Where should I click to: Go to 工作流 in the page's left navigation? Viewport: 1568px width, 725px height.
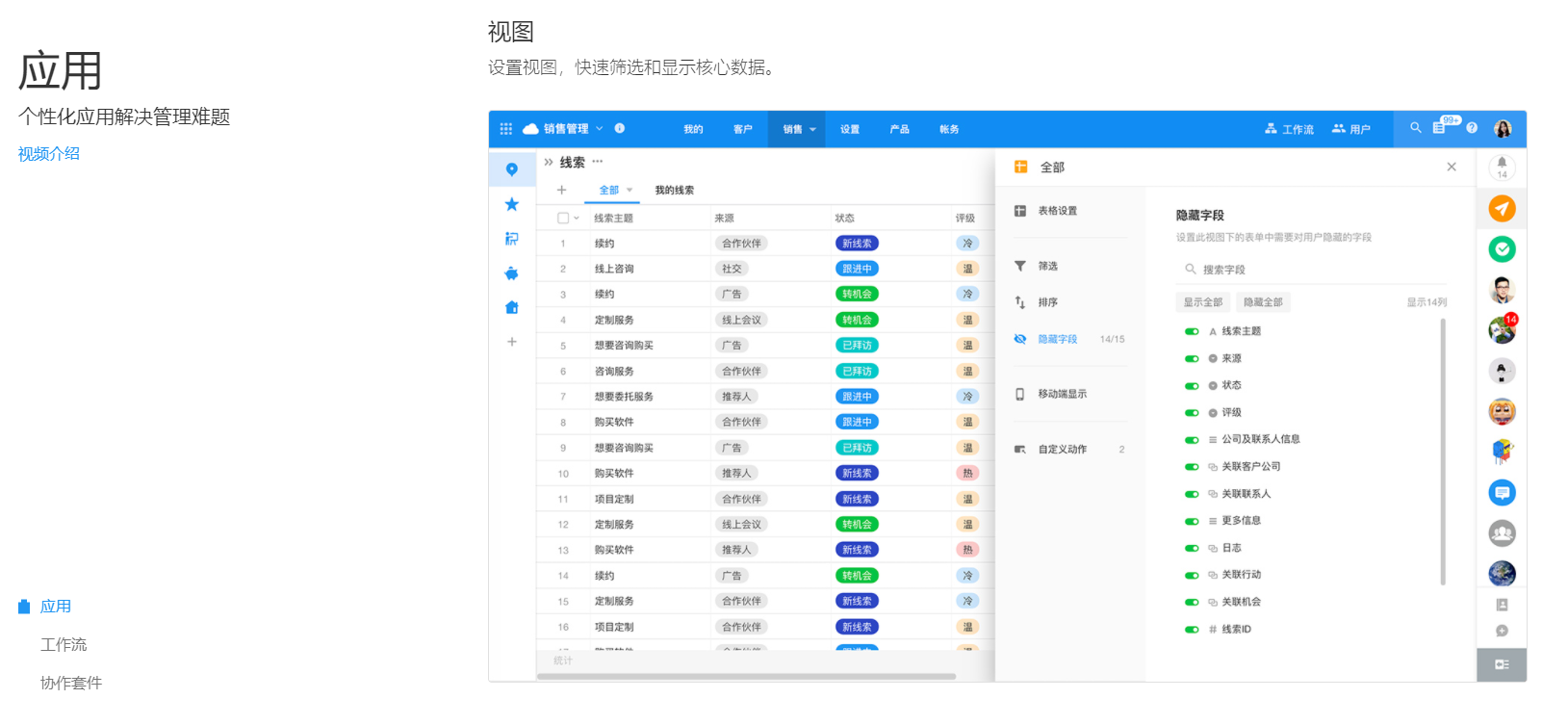tap(64, 645)
